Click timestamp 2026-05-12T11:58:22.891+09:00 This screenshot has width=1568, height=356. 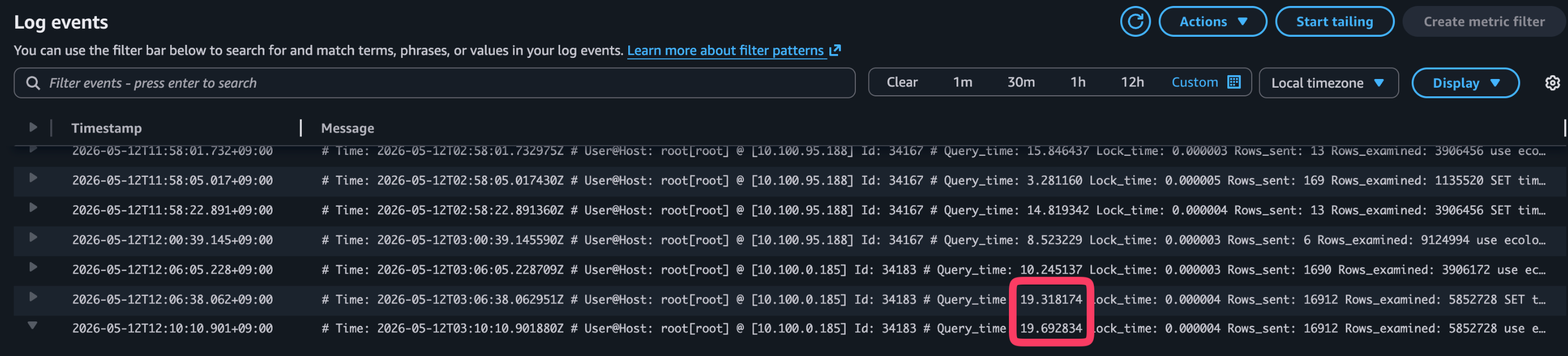172,210
